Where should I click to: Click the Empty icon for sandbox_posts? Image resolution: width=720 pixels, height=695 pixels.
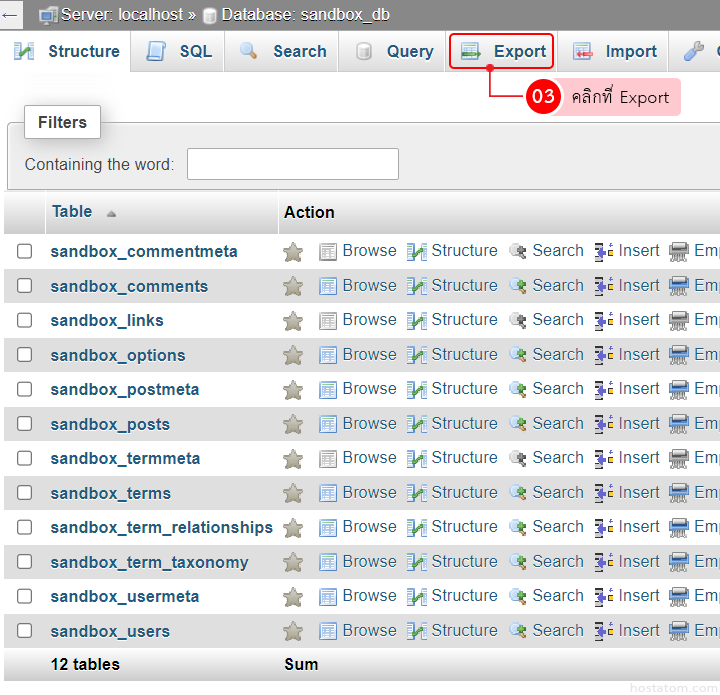click(x=679, y=424)
